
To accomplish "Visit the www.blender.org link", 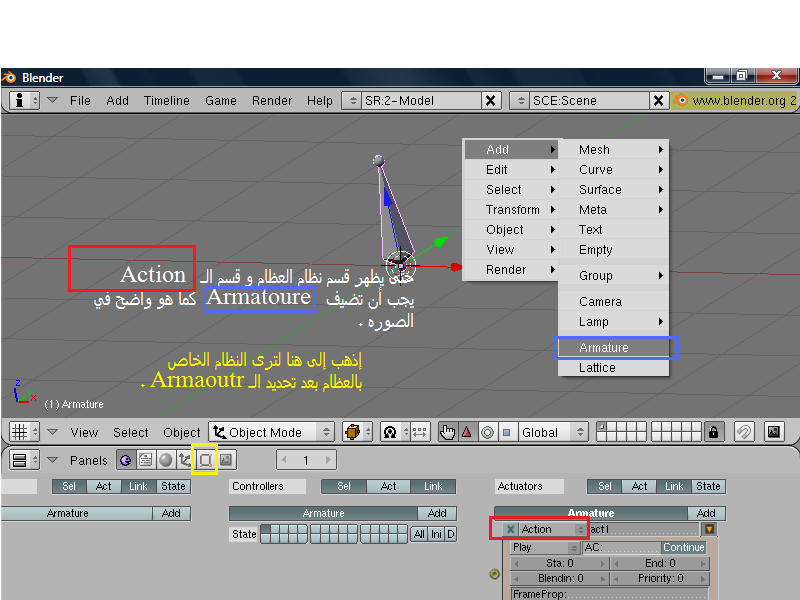I will (x=734, y=101).
